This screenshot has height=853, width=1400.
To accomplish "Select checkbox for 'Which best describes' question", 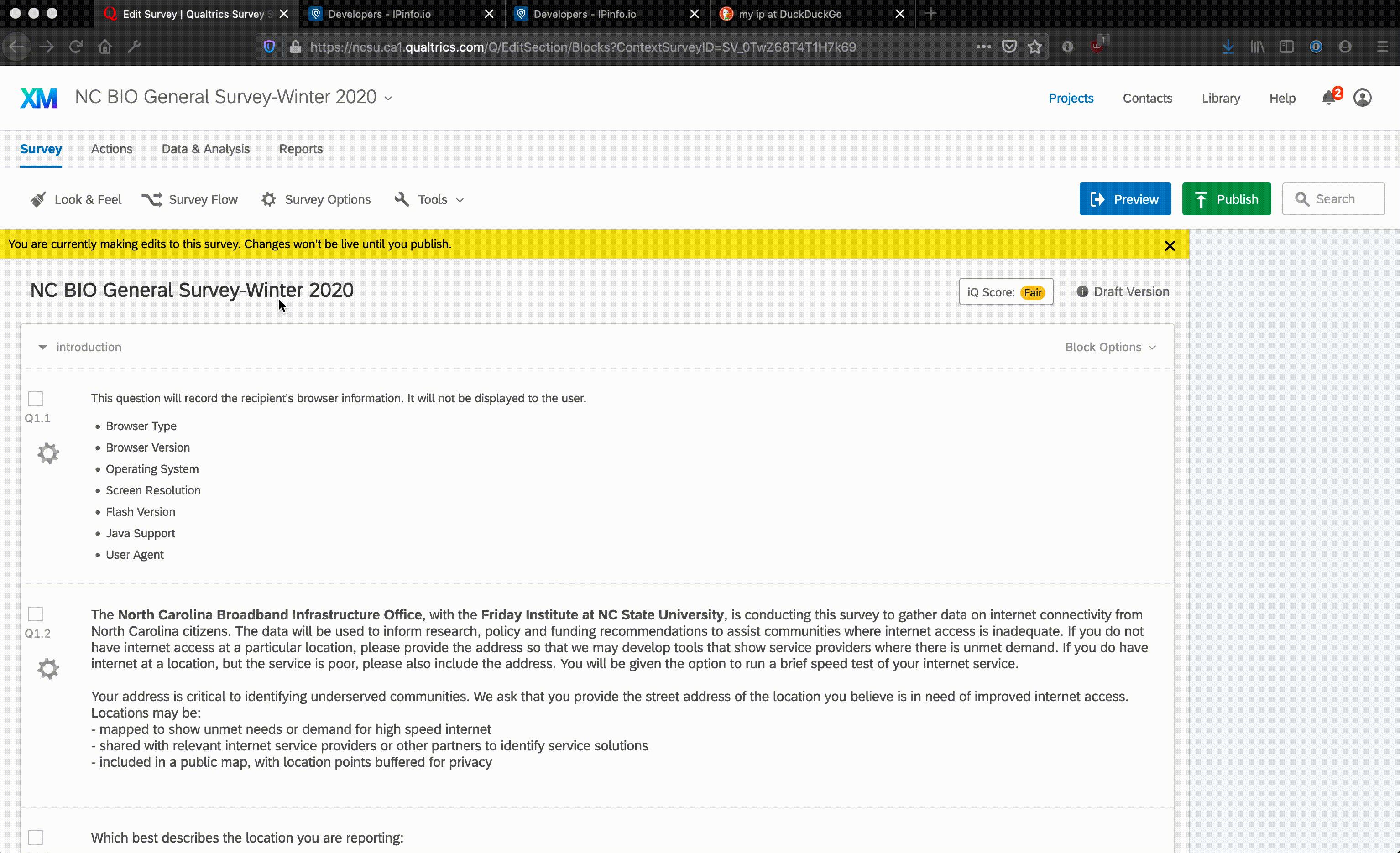I will [x=36, y=837].
